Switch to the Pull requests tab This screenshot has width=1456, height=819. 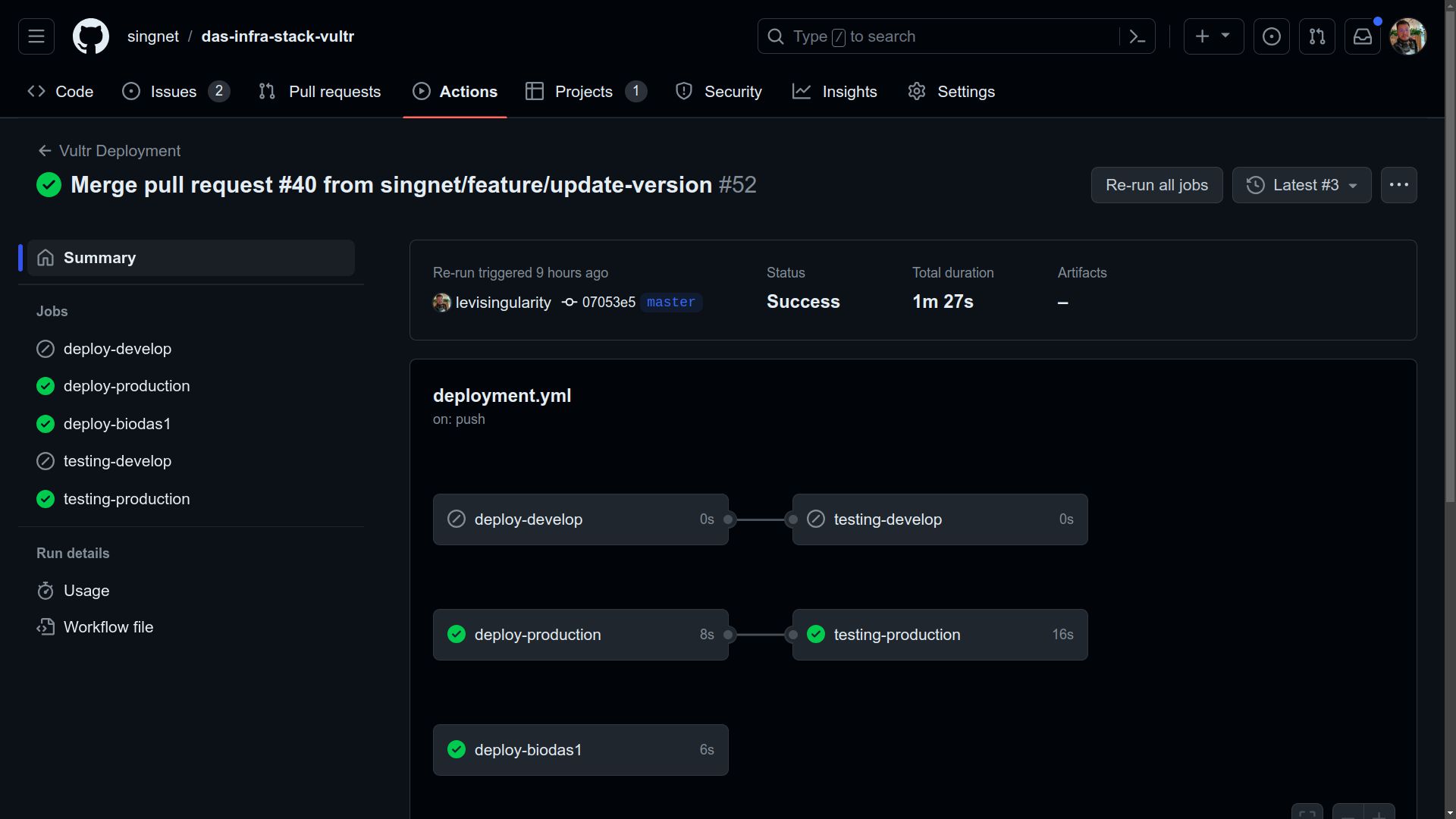320,92
